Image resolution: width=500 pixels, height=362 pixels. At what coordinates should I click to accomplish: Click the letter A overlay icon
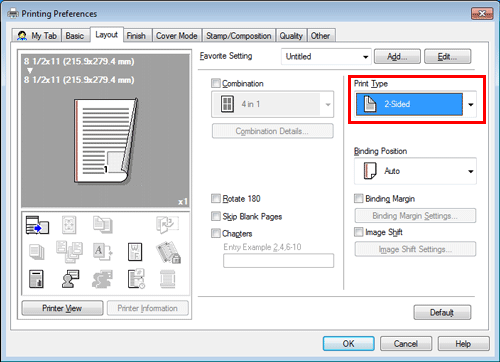coord(102,252)
